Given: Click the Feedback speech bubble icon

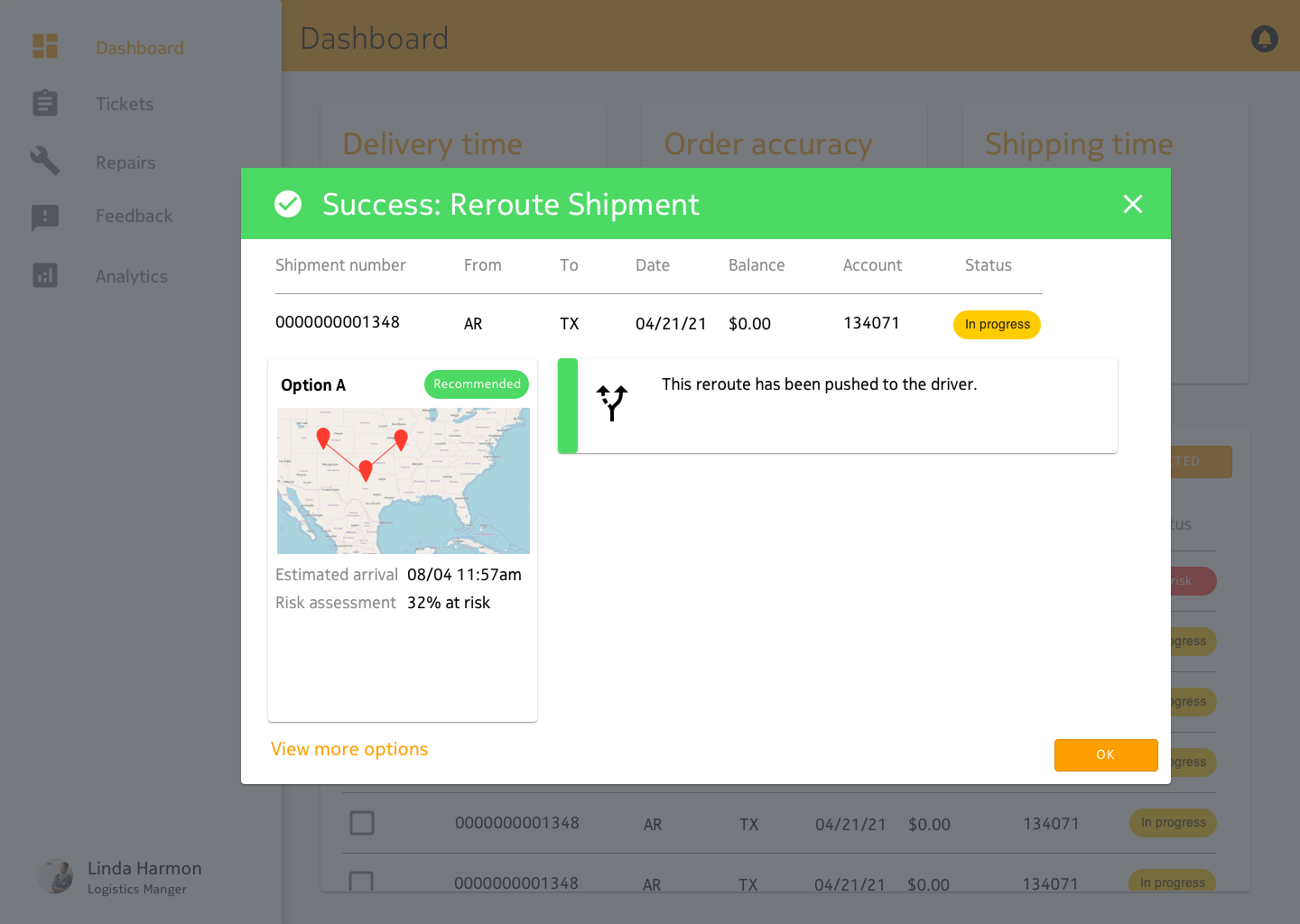Looking at the screenshot, I should (45, 217).
